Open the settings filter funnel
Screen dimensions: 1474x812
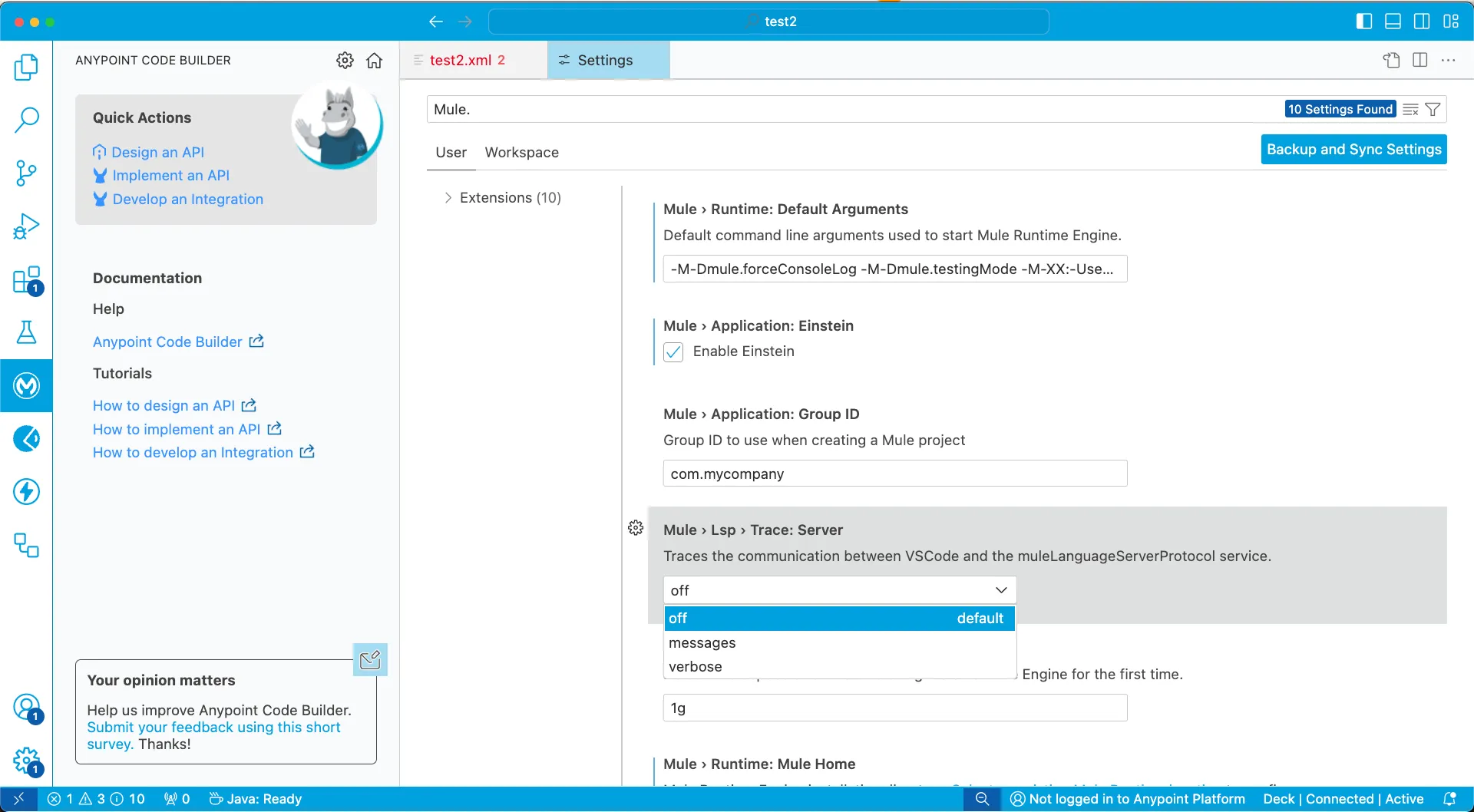1433,110
